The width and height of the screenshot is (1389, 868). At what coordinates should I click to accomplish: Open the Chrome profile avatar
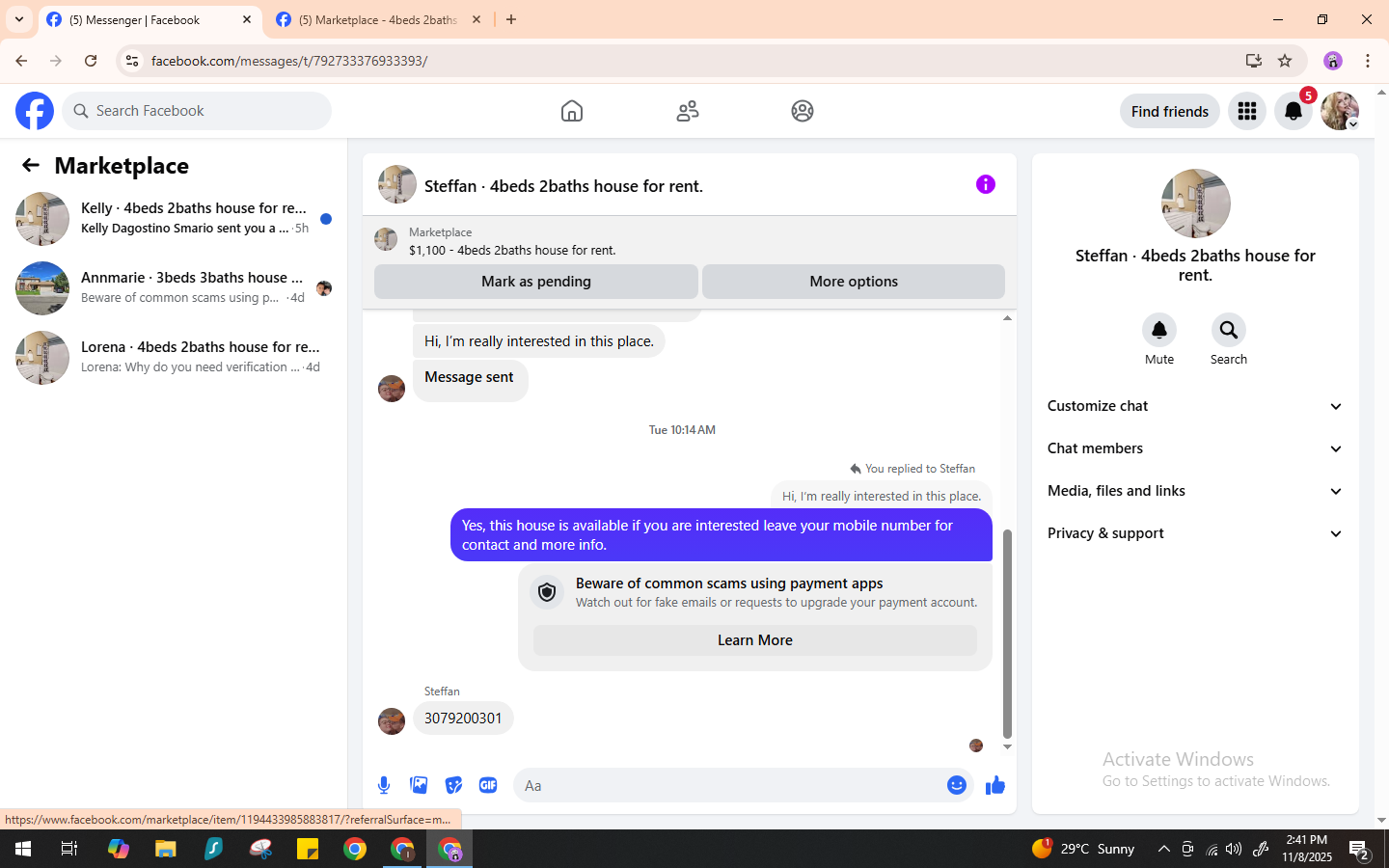point(1333,61)
